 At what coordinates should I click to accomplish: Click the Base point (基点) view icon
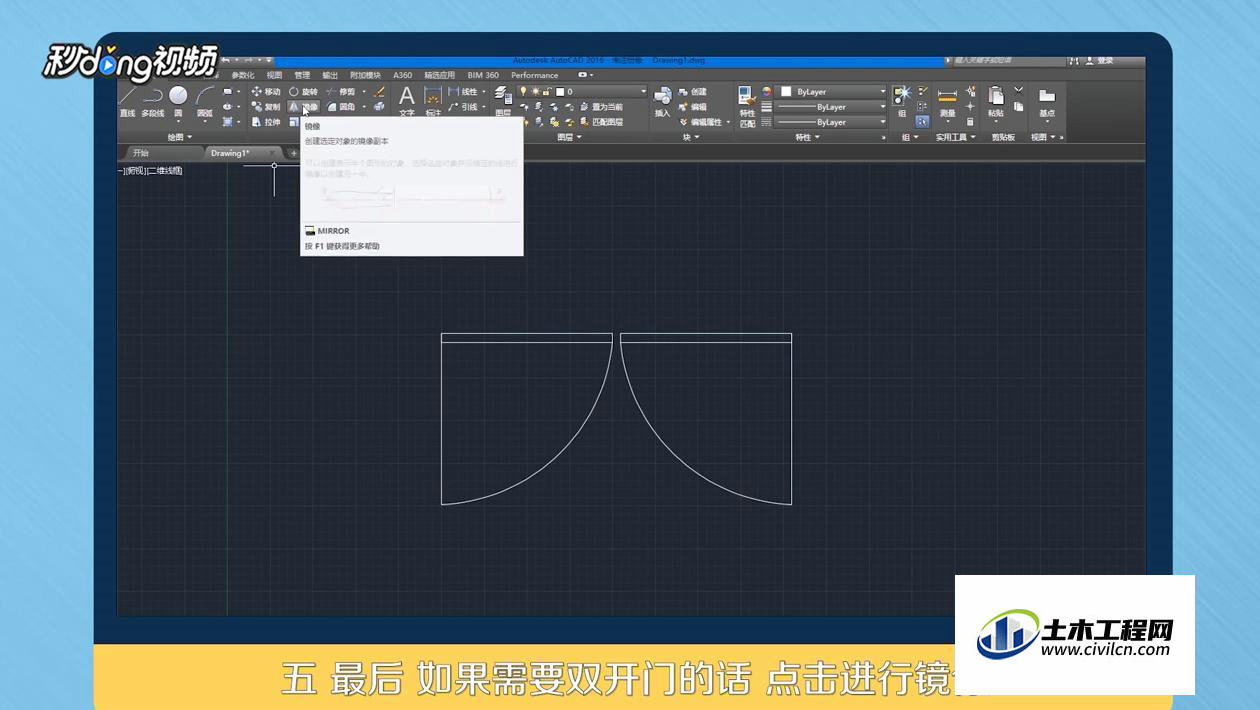[1047, 102]
